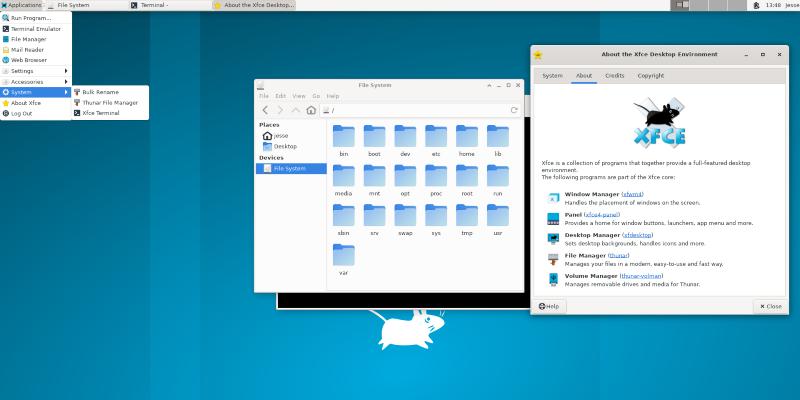
Task: Click the home icon in Thunar toolbar
Action: pos(311,110)
